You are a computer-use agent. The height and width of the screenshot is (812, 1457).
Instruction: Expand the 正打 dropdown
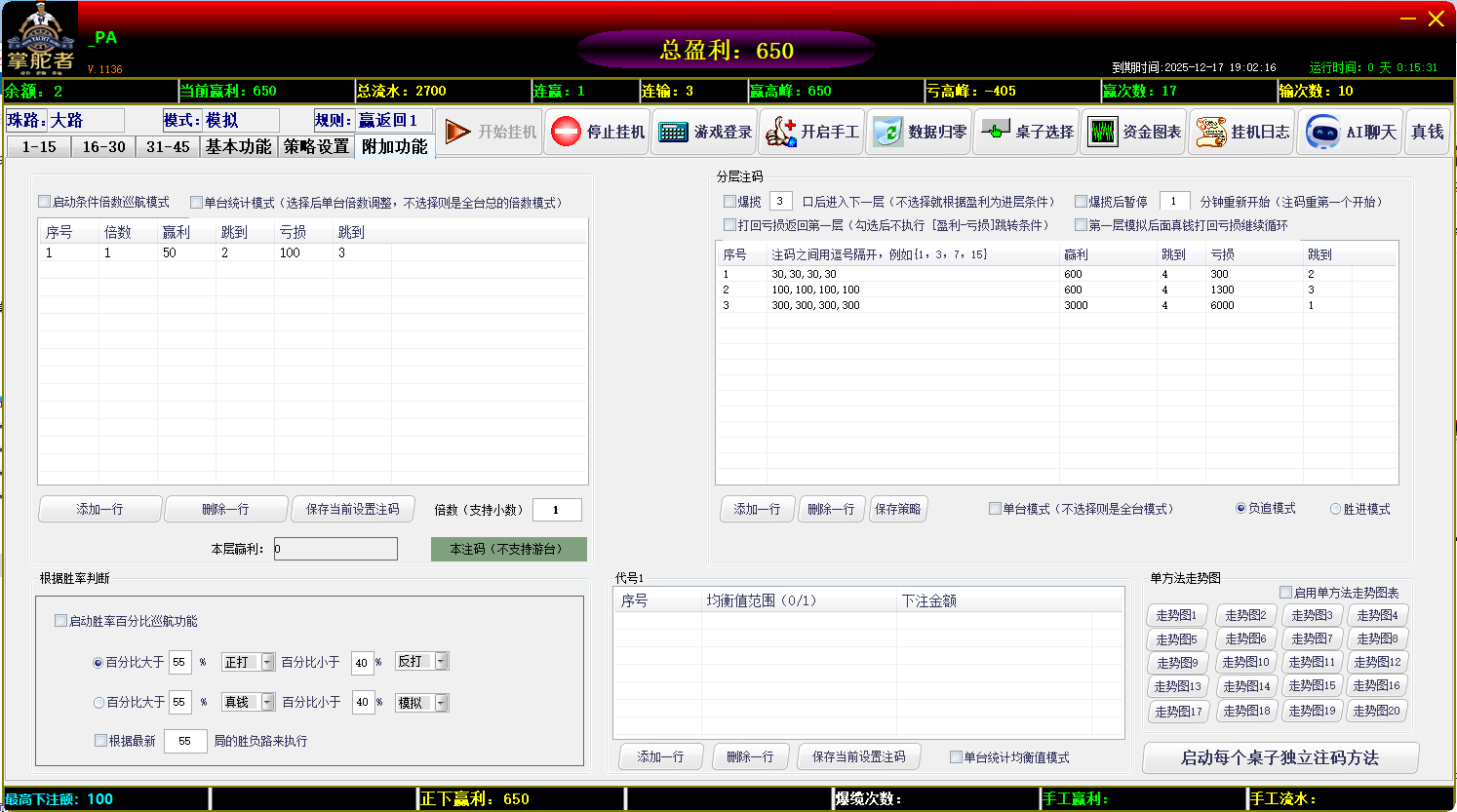point(267,663)
